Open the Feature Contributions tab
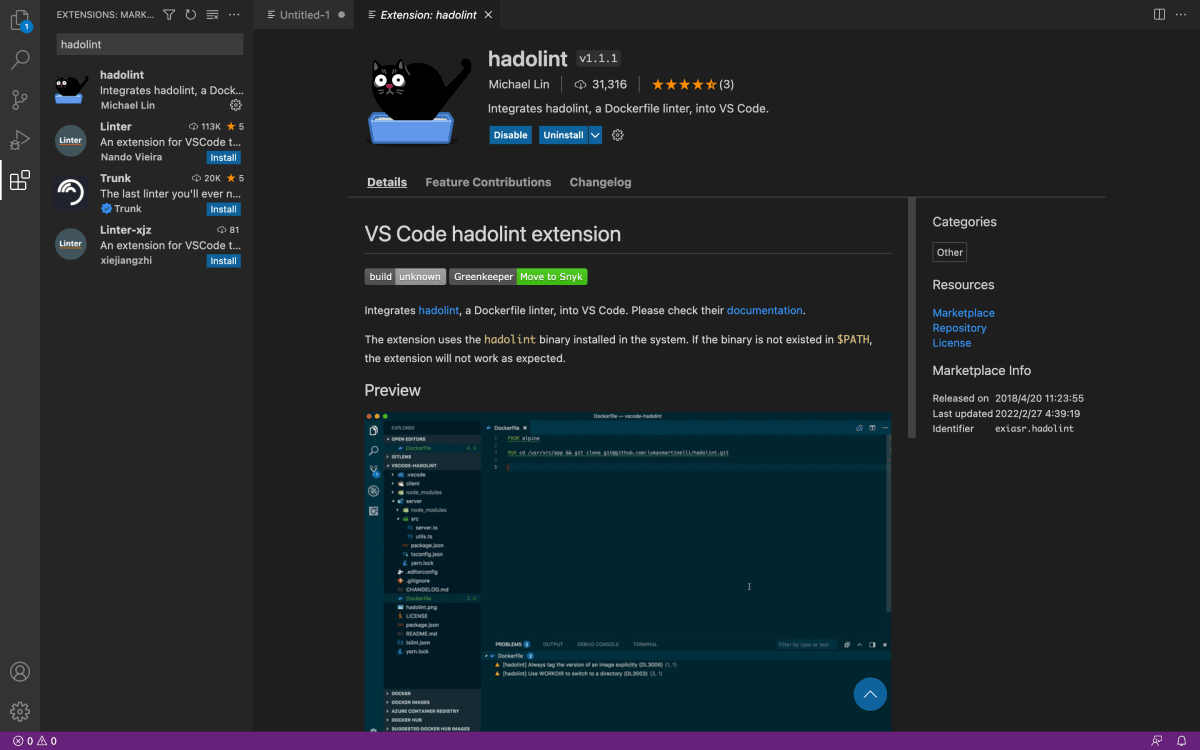 (x=488, y=182)
